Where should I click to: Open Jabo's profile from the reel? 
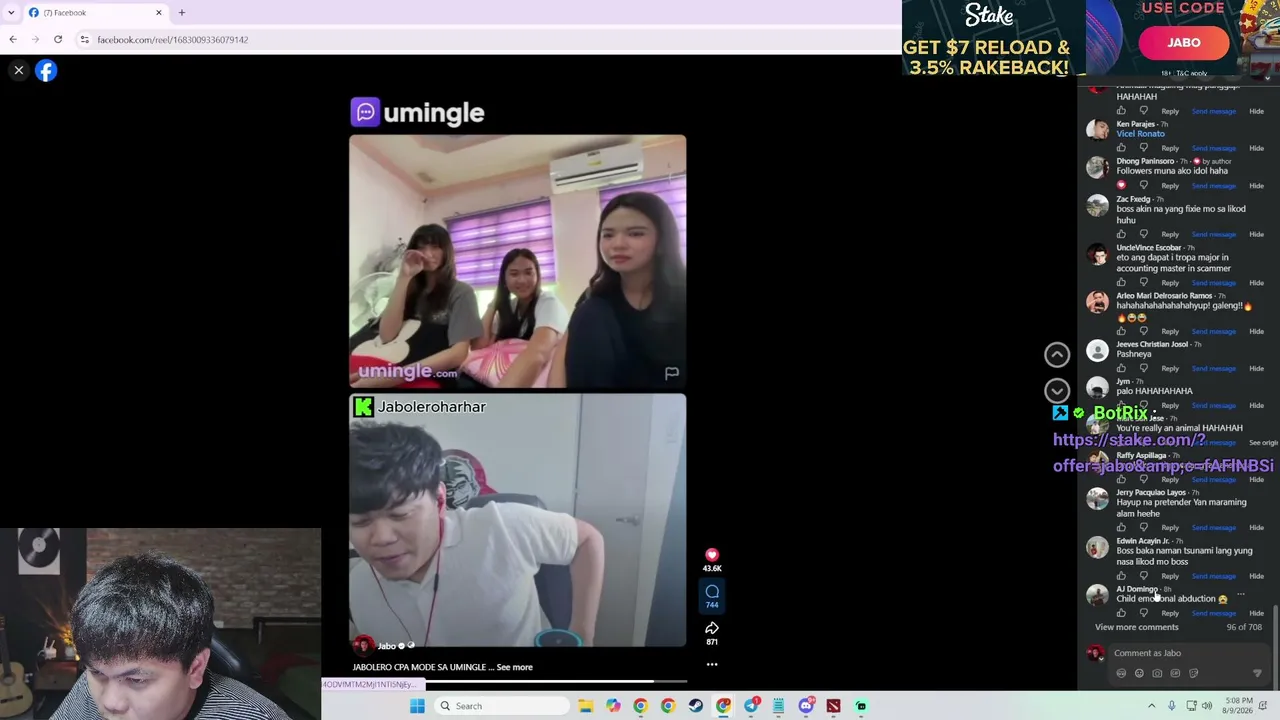[386, 646]
